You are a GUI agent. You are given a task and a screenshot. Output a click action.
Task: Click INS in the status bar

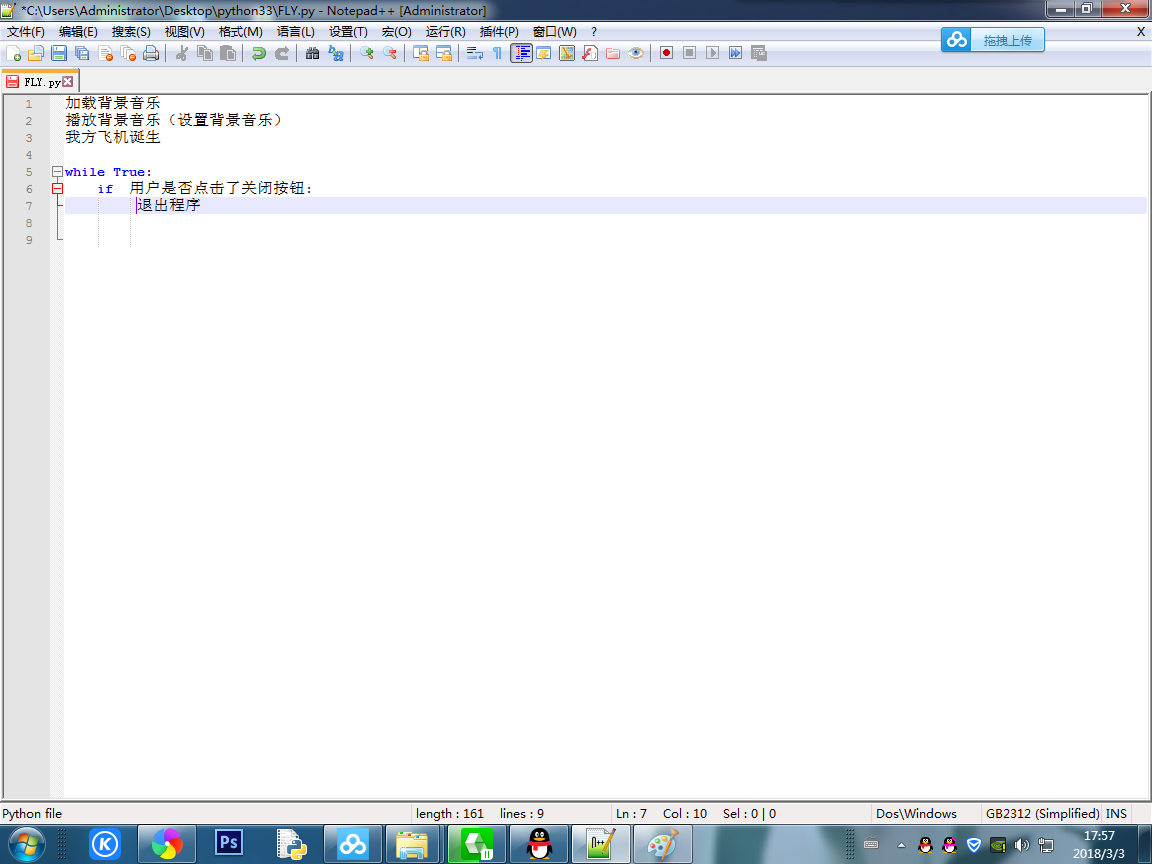1116,814
